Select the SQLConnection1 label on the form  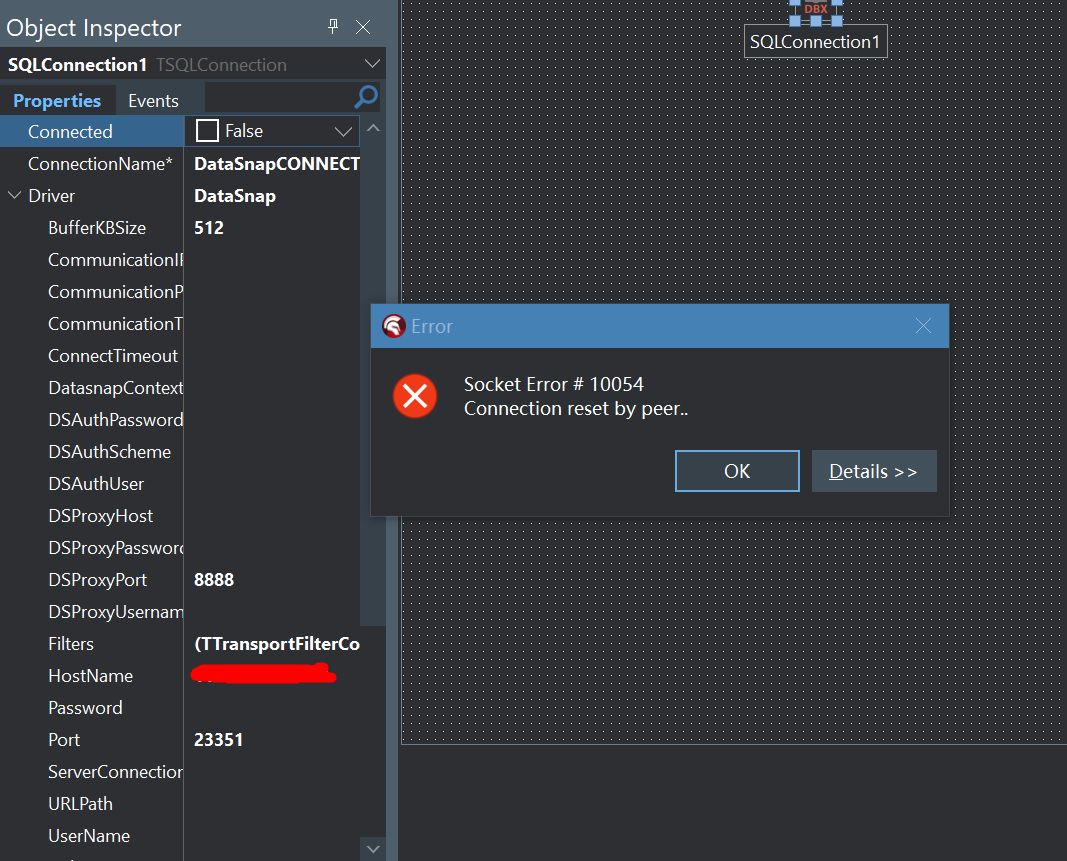[815, 42]
